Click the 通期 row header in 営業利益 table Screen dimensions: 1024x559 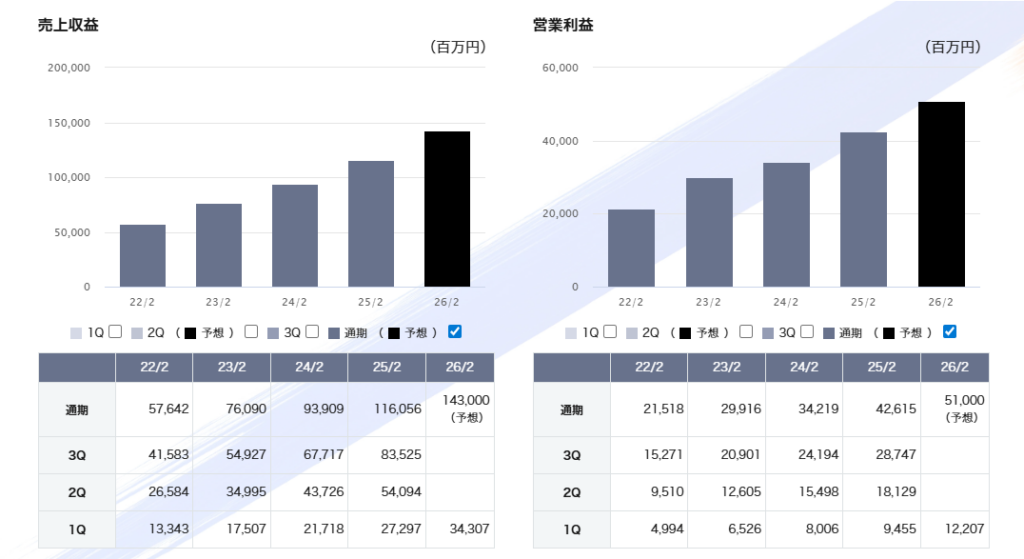point(571,409)
